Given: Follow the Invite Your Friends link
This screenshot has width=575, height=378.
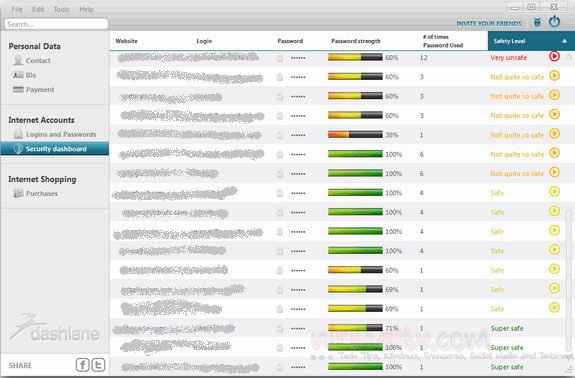Looking at the screenshot, I should (489, 23).
